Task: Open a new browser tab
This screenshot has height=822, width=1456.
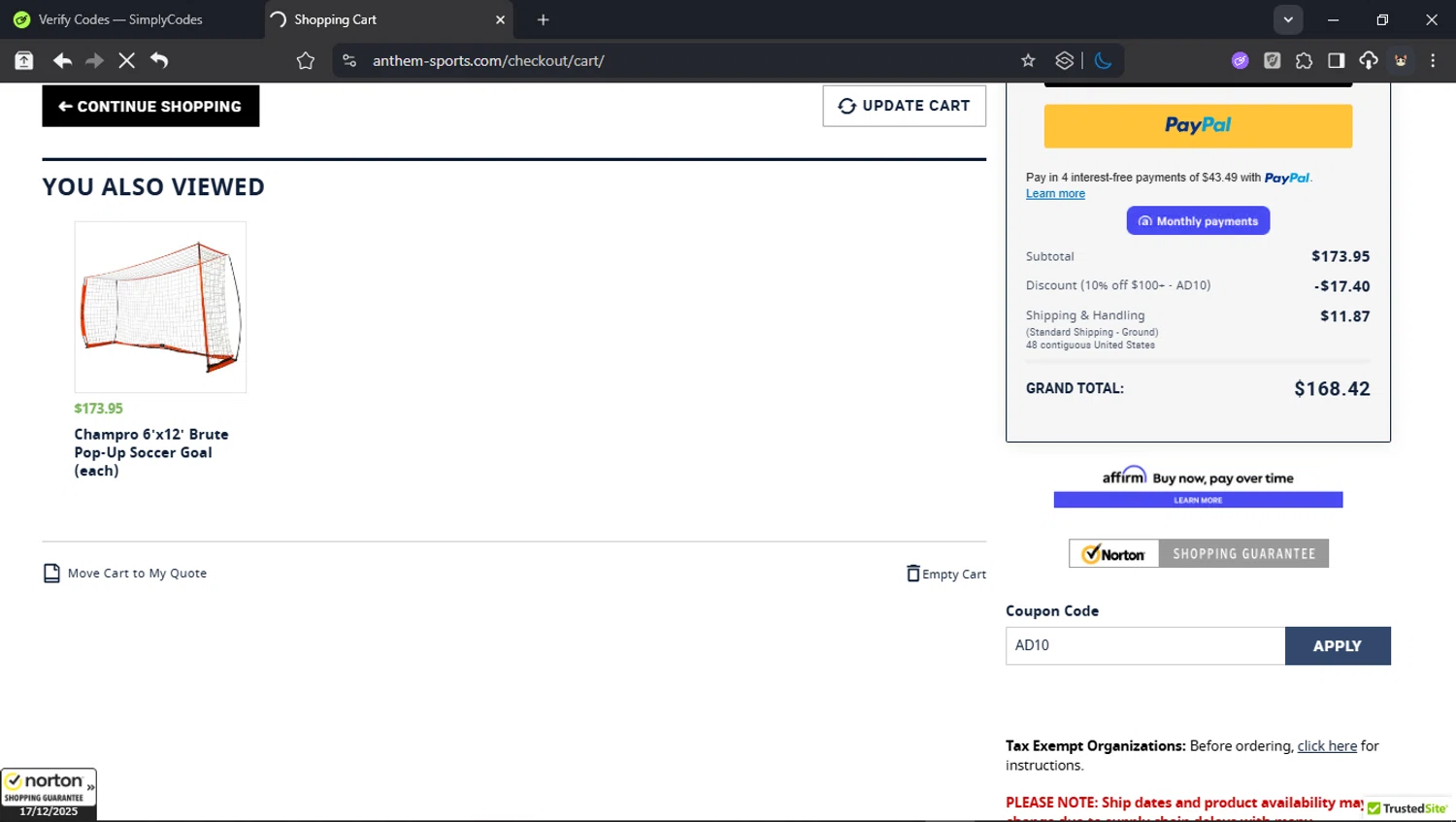Action: pos(544,19)
